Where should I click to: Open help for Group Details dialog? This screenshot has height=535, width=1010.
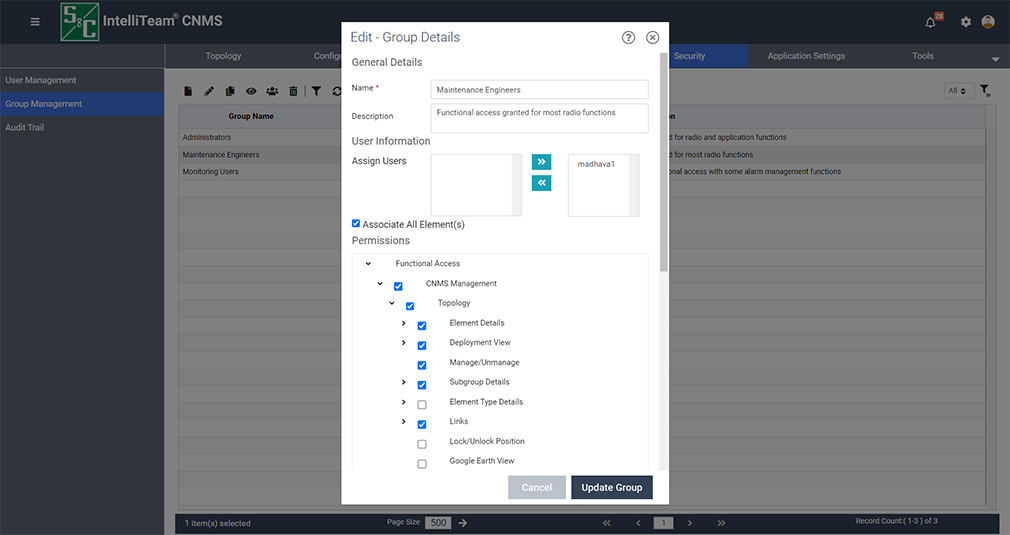(628, 37)
